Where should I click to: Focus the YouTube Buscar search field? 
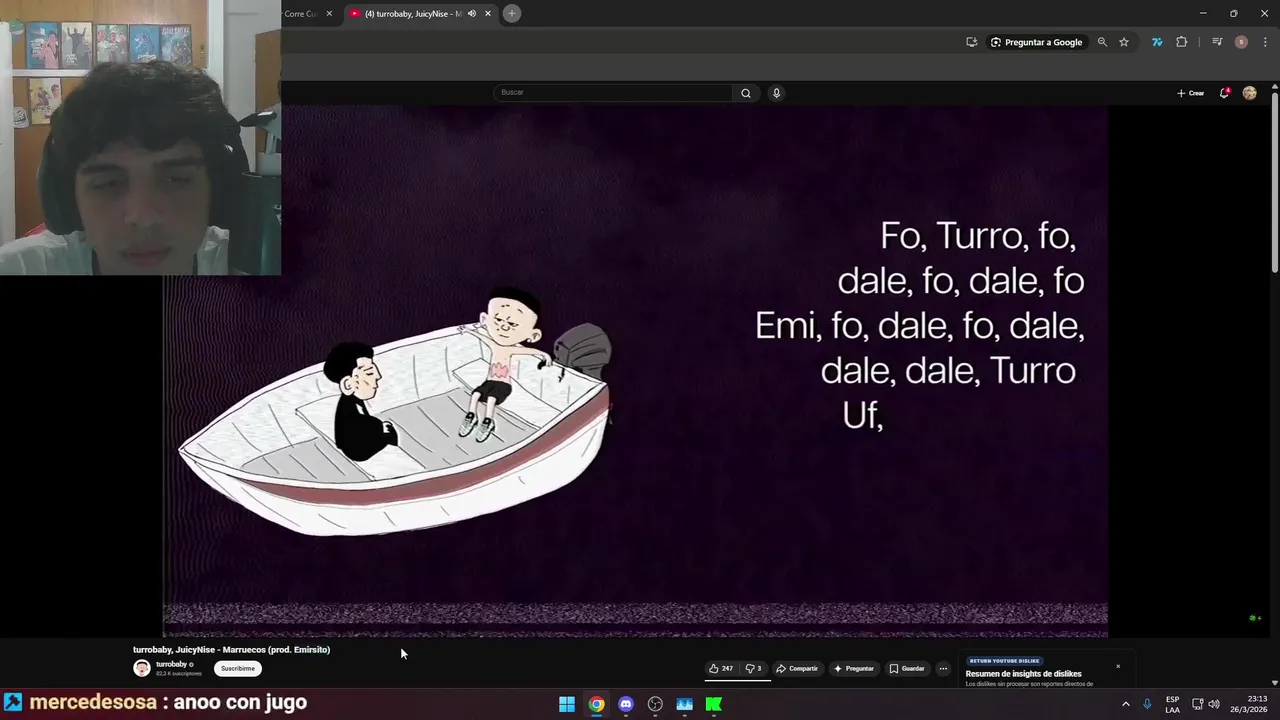[613, 92]
